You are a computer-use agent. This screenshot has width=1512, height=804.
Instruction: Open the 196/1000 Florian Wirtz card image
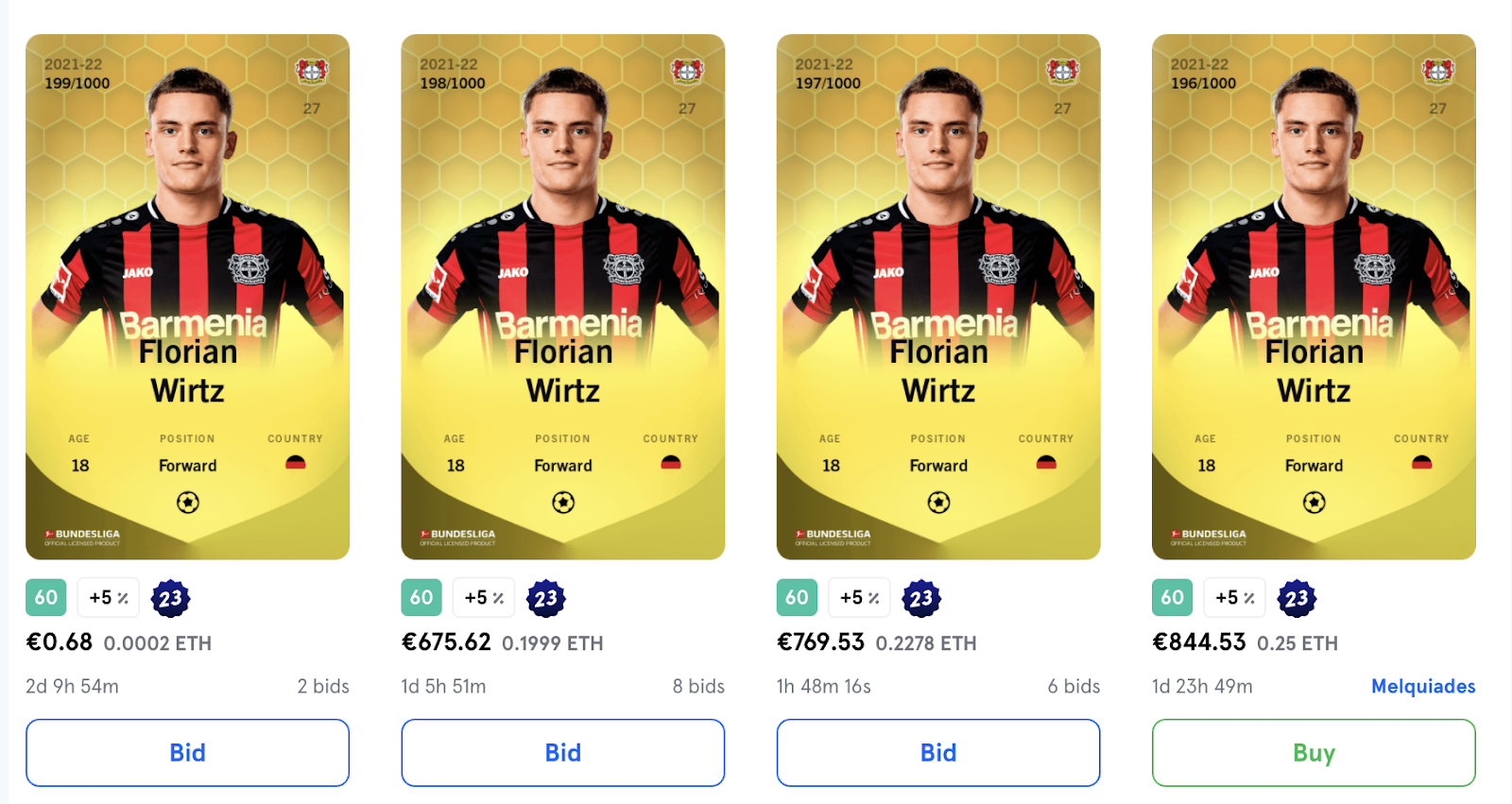(x=1314, y=297)
